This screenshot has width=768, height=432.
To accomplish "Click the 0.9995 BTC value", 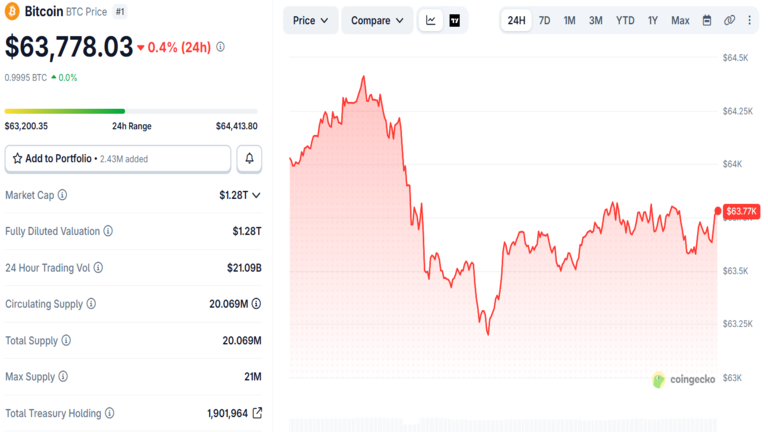I will point(25,77).
